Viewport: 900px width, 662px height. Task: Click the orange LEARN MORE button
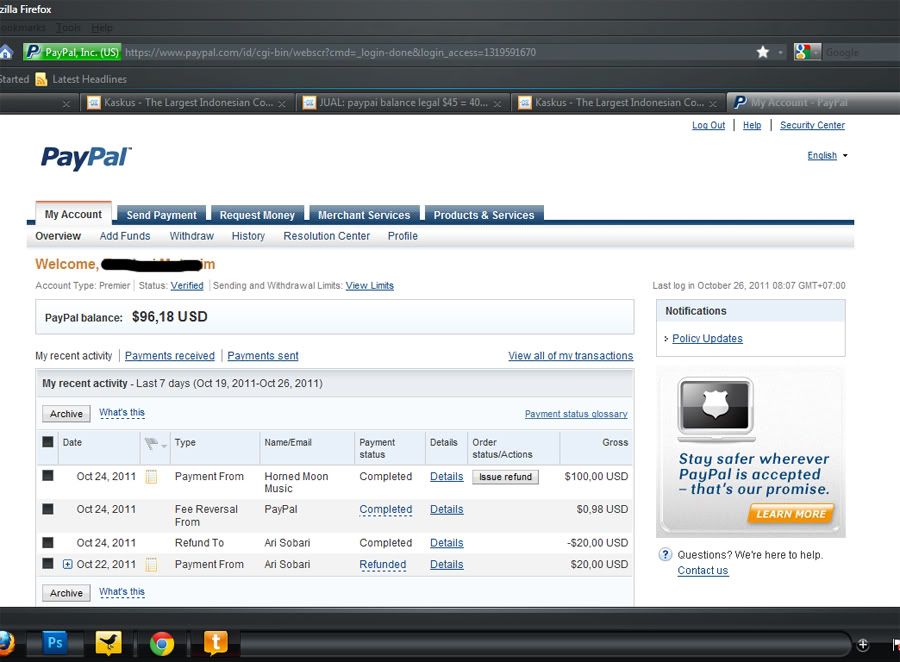click(791, 514)
